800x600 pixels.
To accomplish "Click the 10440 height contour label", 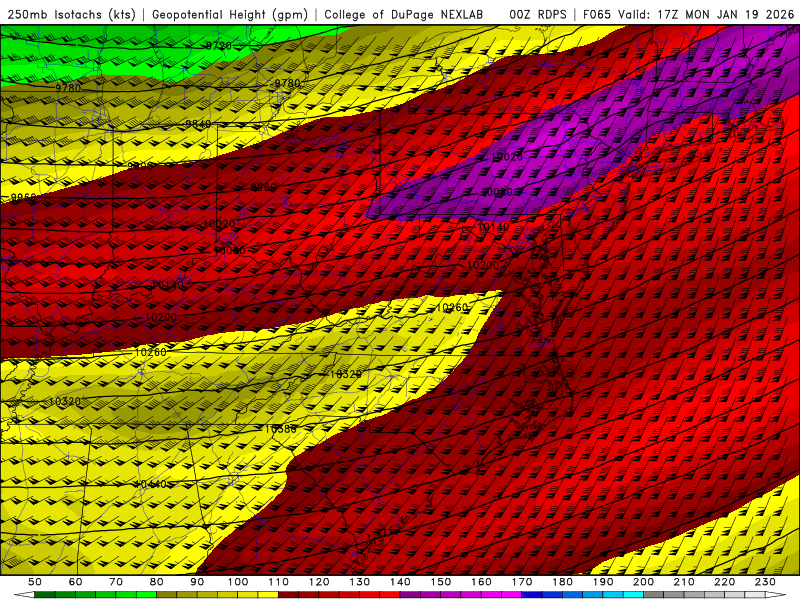I will point(151,484).
